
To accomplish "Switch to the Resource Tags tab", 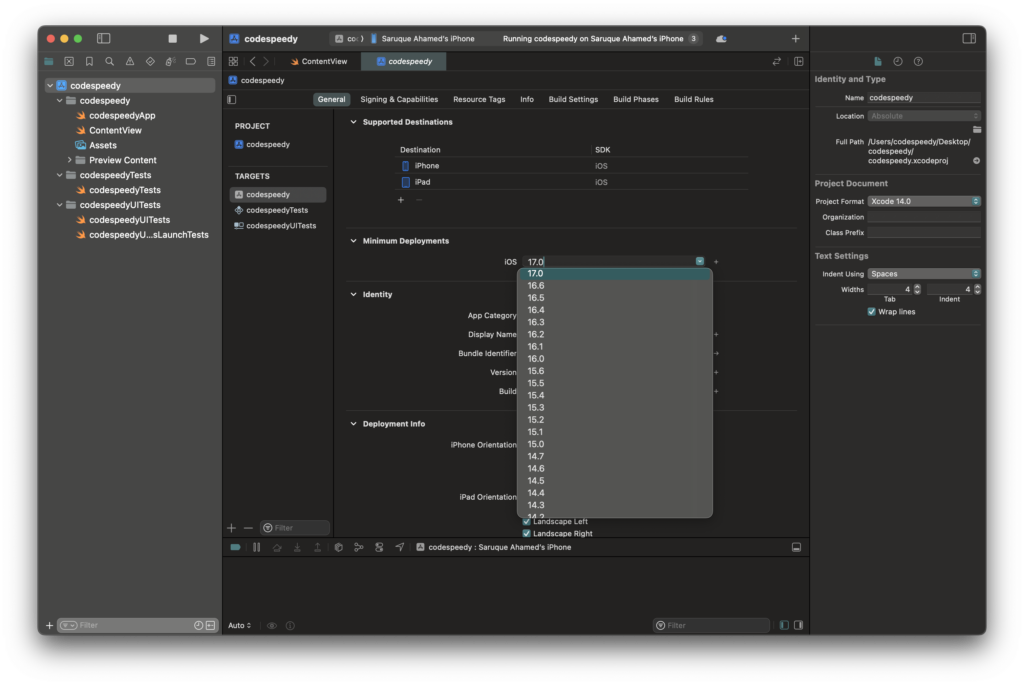I will [479, 99].
